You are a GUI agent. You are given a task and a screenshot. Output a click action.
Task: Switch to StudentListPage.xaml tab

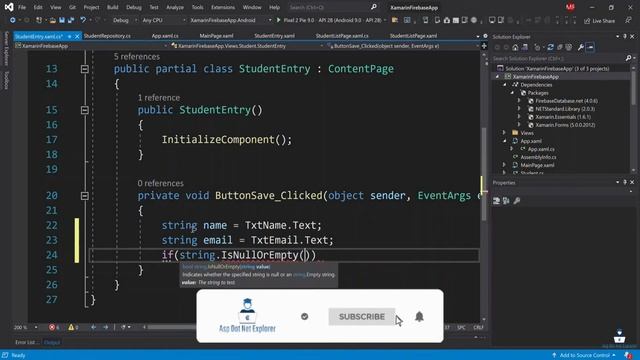(413, 36)
